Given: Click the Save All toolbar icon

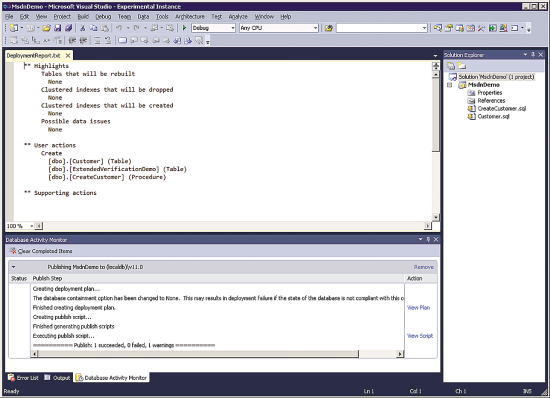Looking at the screenshot, I should click(x=69, y=28).
